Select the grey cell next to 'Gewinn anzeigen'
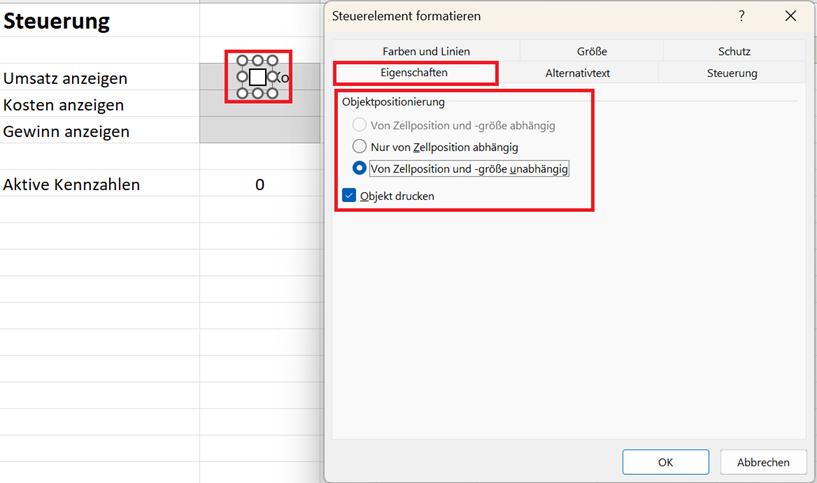The height and width of the screenshot is (483, 817). [260, 130]
